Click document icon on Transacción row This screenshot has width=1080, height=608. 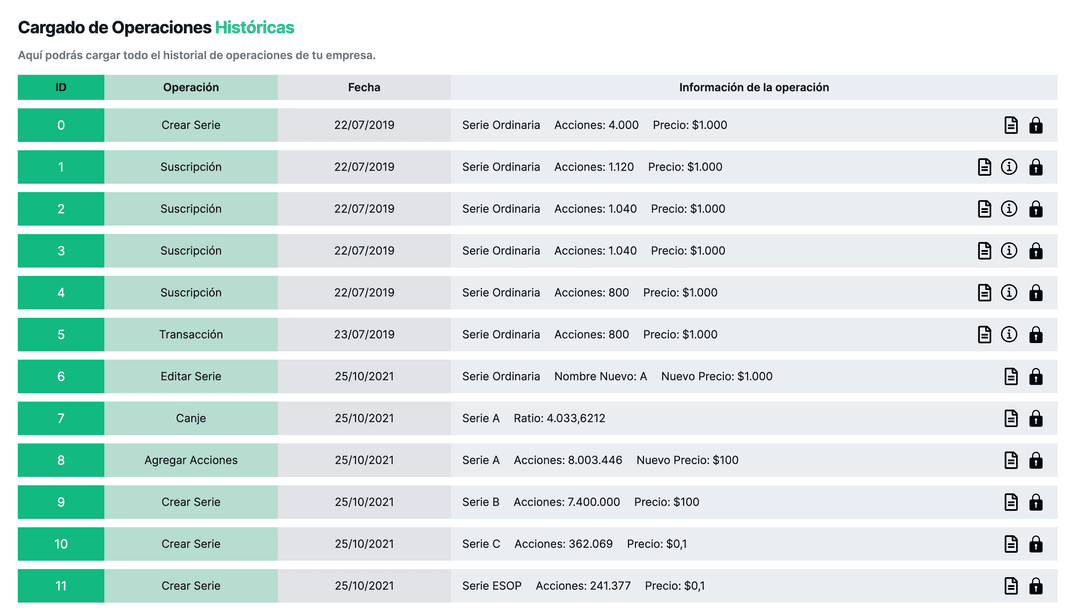pyautogui.click(x=984, y=335)
